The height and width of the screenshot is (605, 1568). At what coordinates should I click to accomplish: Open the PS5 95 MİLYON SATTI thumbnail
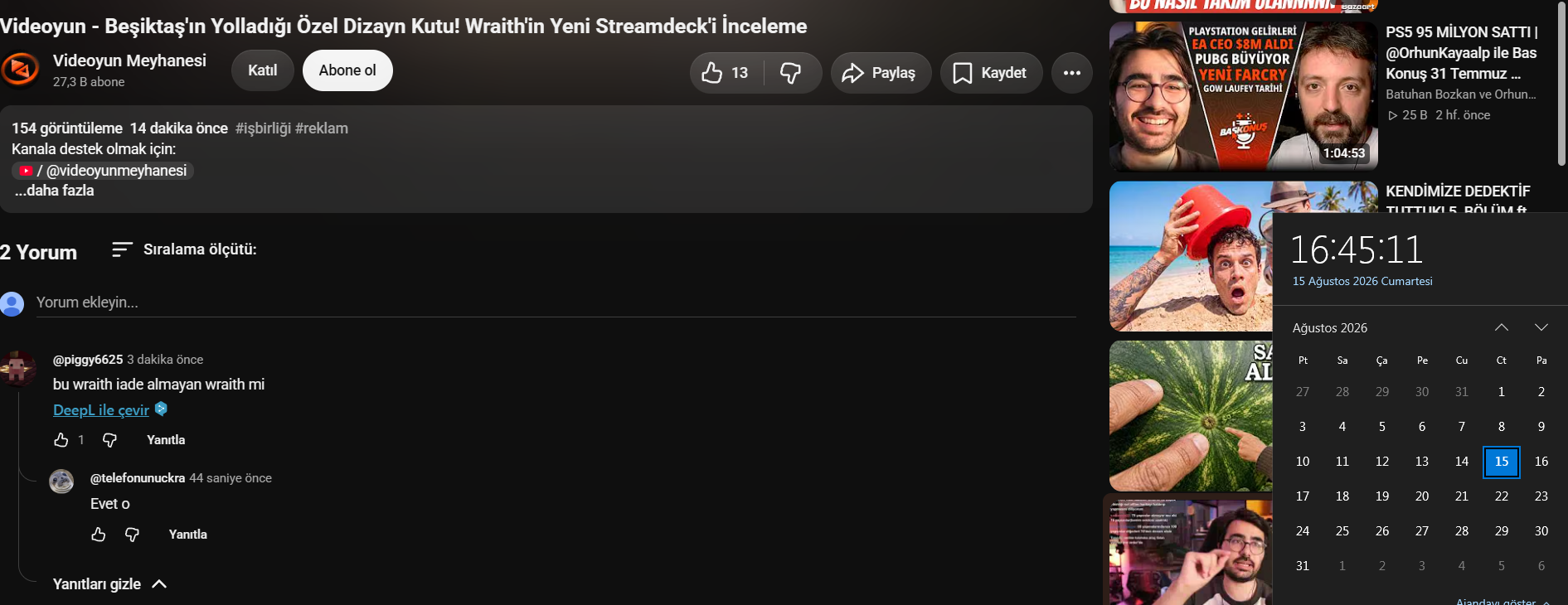point(1244,96)
